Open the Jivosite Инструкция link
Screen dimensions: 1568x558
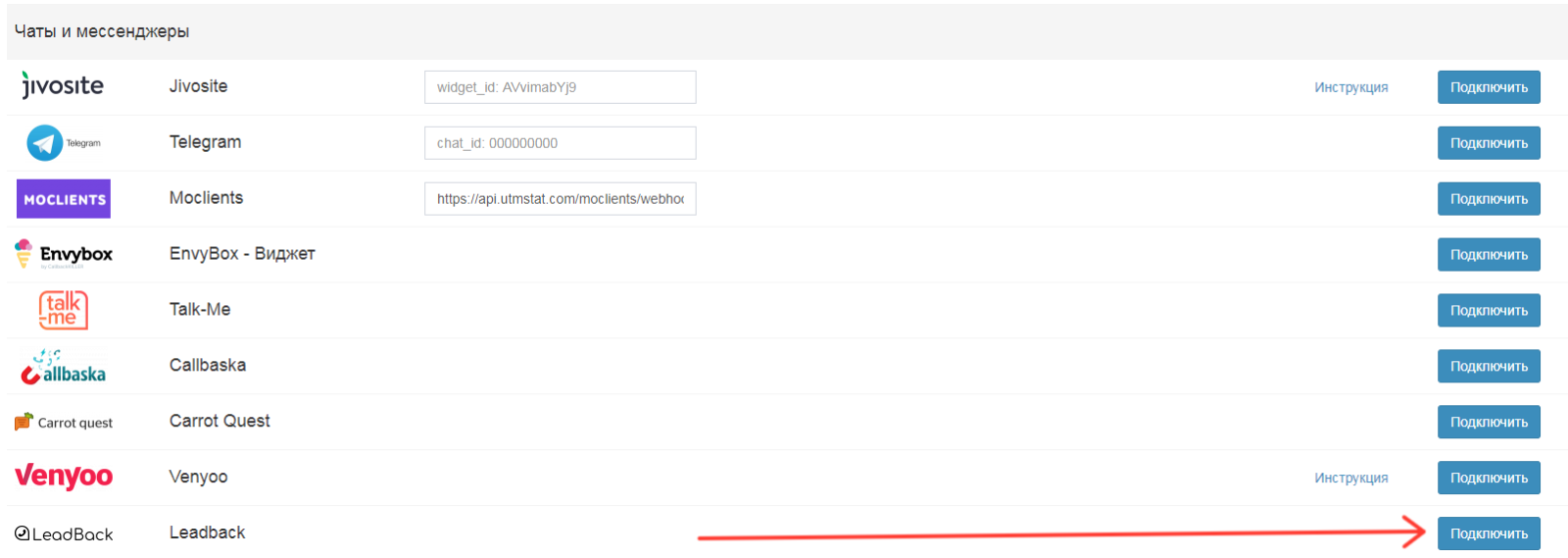1350,87
